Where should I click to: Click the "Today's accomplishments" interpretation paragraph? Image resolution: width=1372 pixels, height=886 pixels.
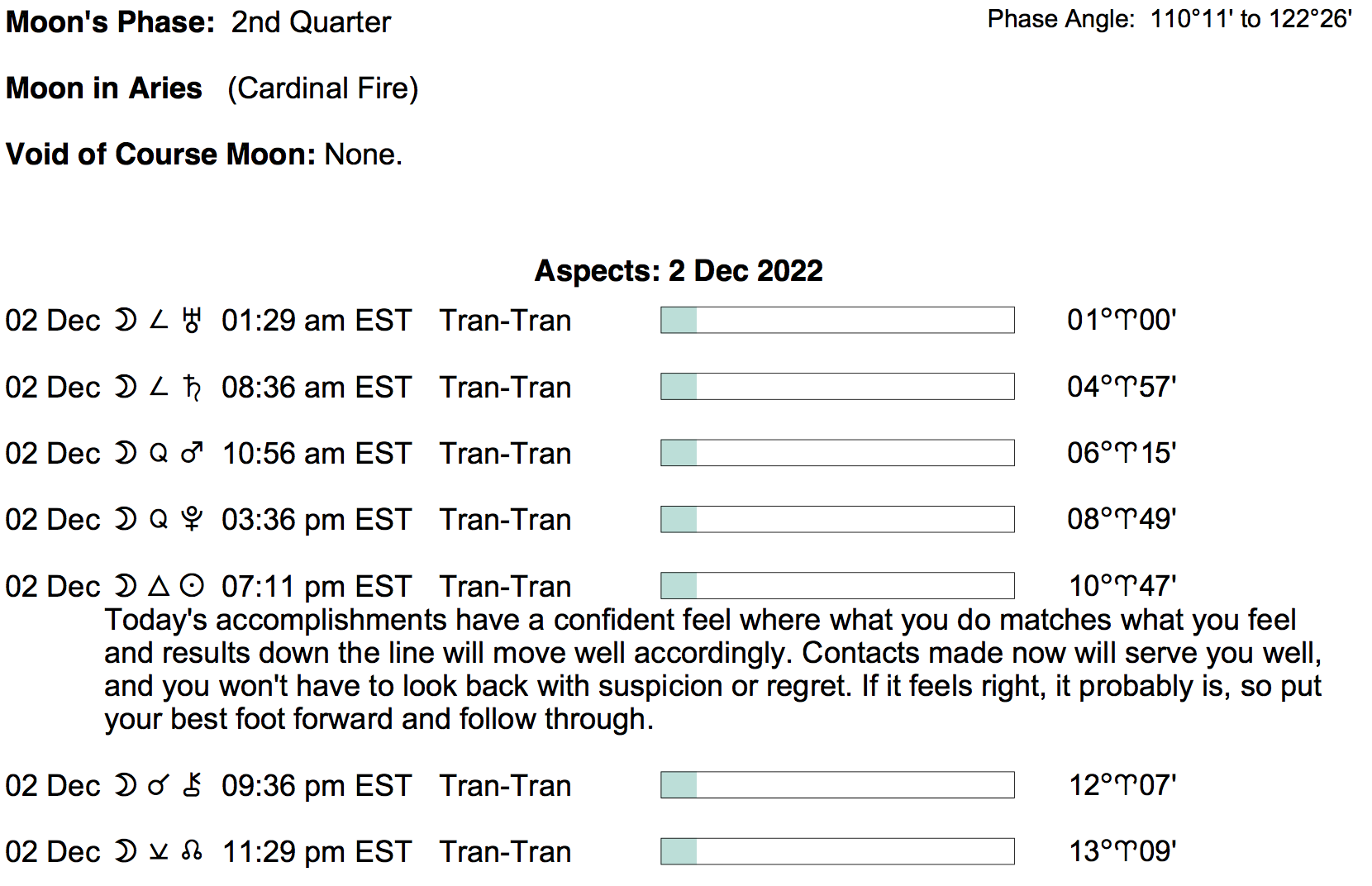(711, 669)
